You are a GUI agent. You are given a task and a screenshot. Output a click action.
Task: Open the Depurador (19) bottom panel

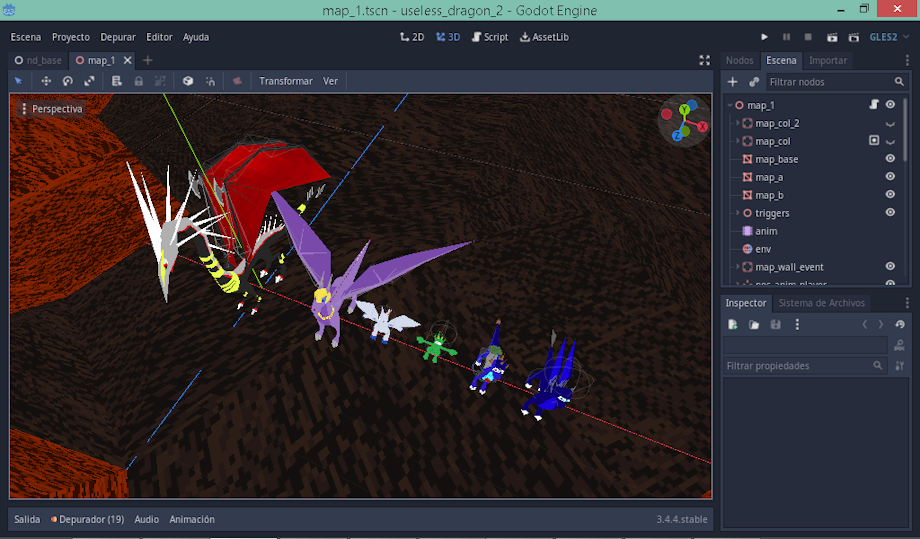coord(88,519)
